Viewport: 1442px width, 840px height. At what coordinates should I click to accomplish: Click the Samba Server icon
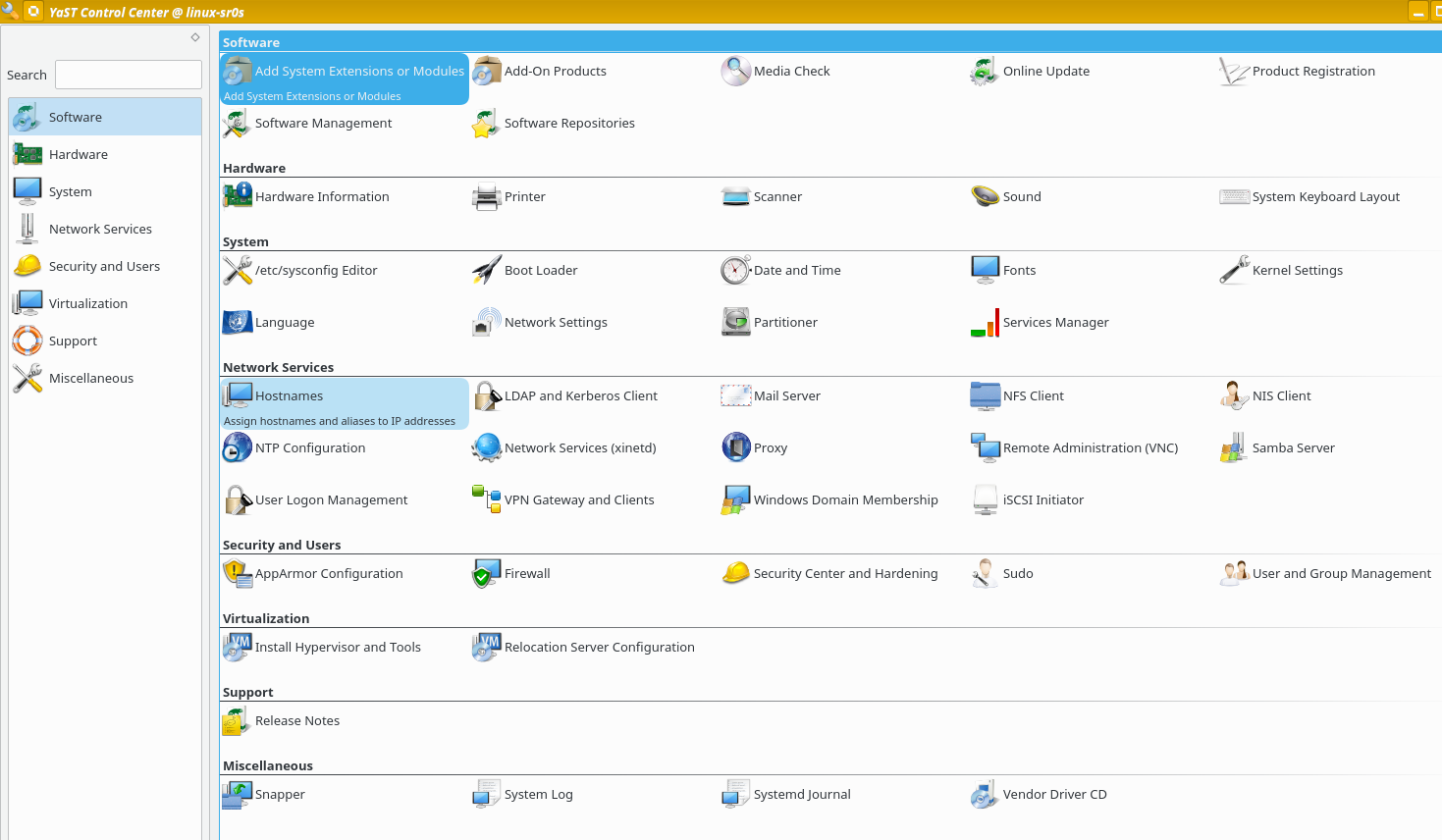[x=1234, y=448]
